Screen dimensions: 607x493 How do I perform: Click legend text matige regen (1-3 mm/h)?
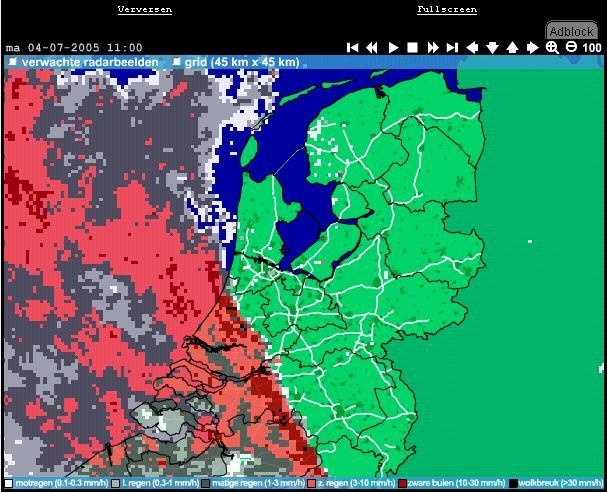point(258,483)
